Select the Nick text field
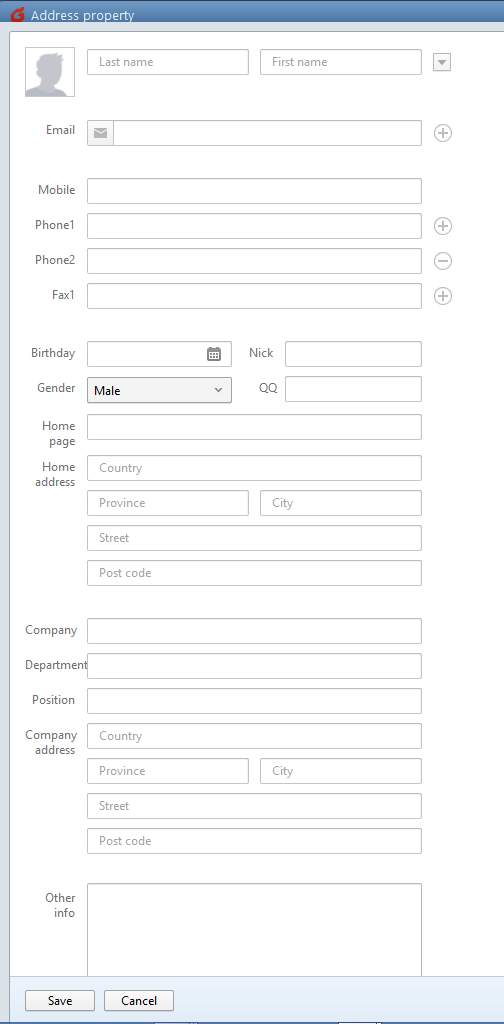504x1024 pixels. pyautogui.click(x=353, y=354)
